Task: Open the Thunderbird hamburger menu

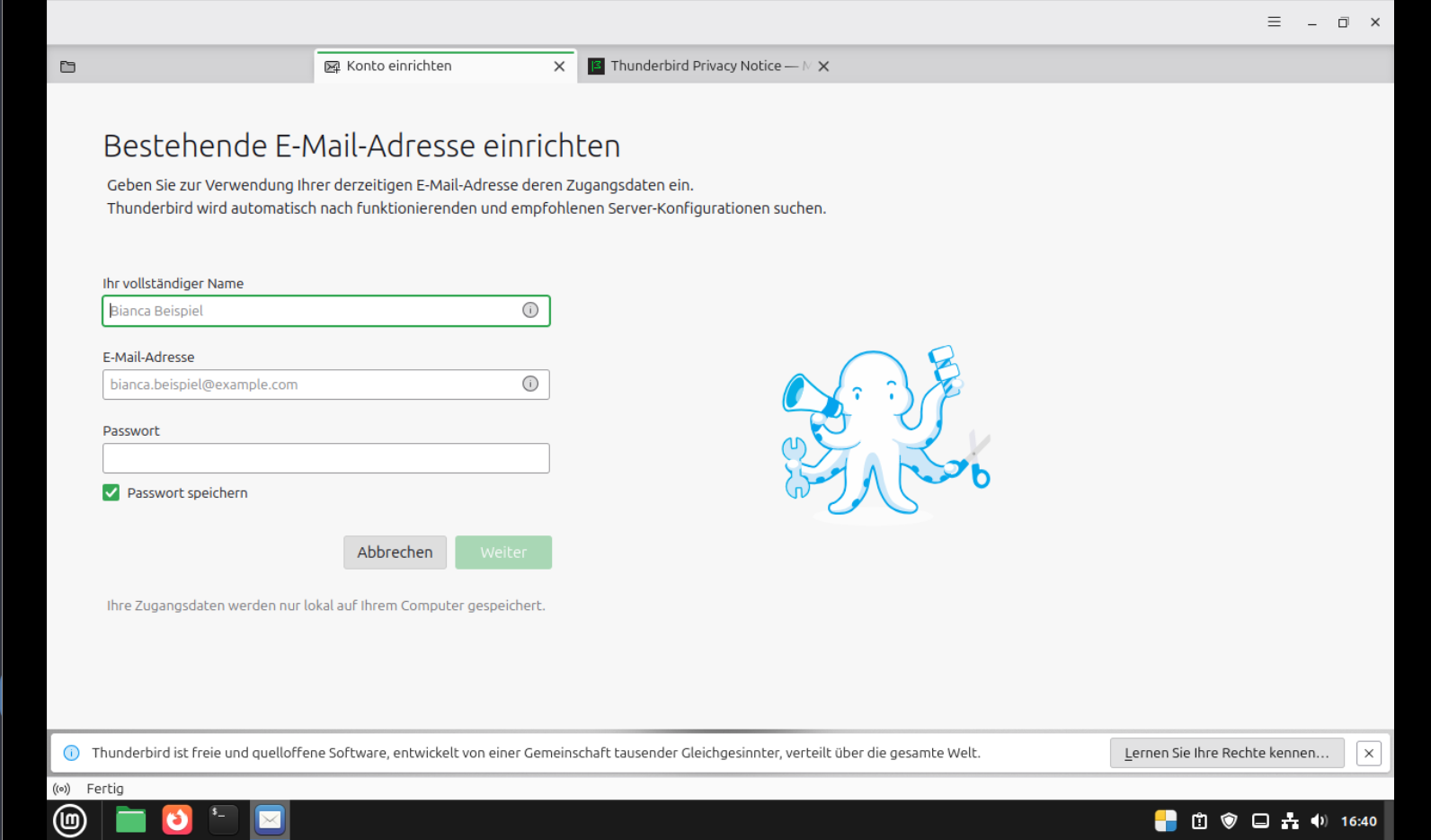Action: pos(1274,22)
